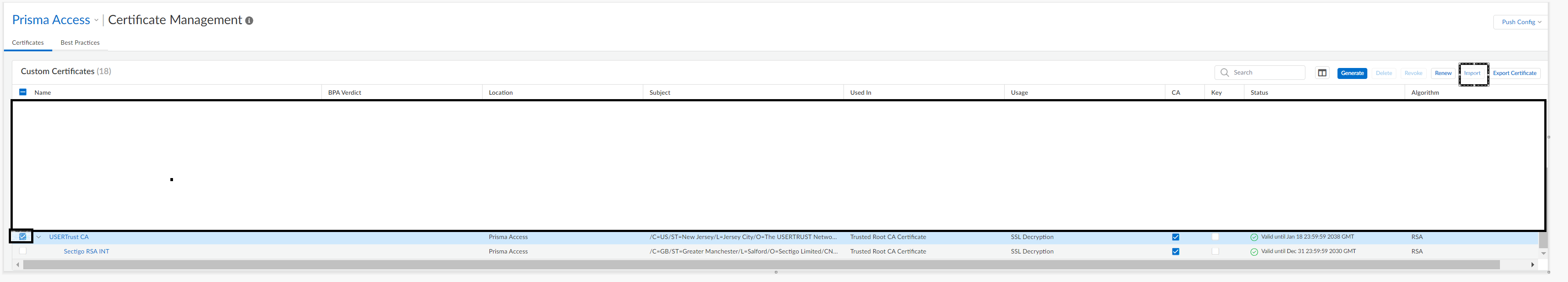This screenshot has height=282, width=1568.
Task: Check the Sectigo RSA INT row checkbox
Action: (23, 250)
